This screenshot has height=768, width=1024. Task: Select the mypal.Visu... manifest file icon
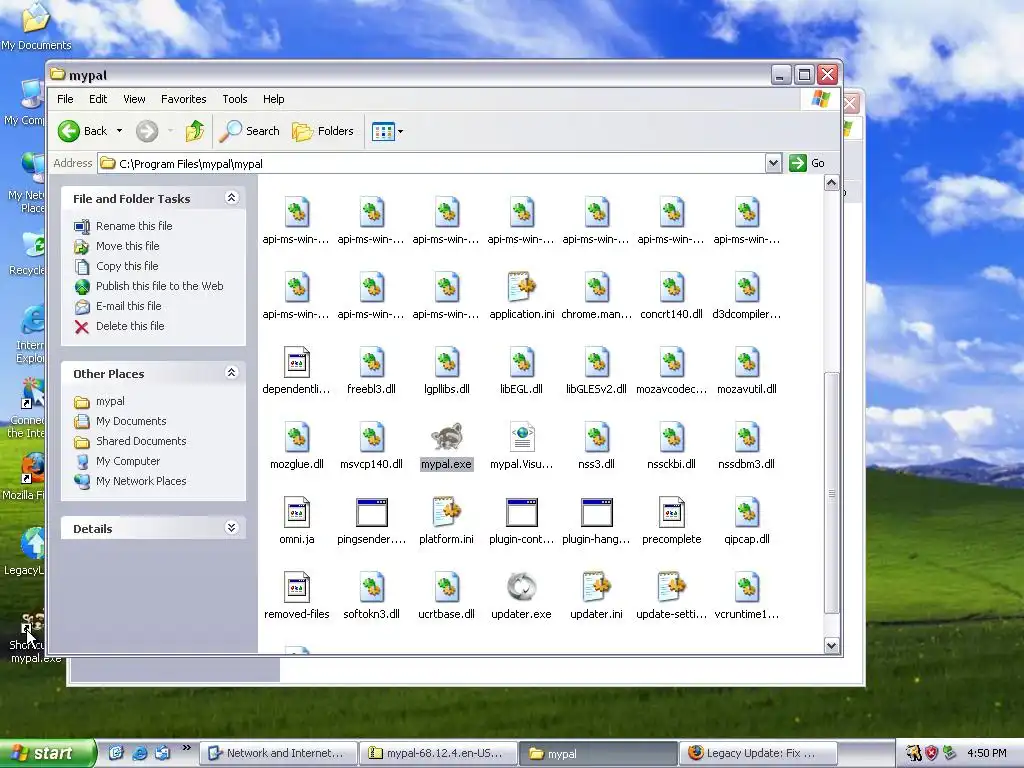click(x=522, y=438)
